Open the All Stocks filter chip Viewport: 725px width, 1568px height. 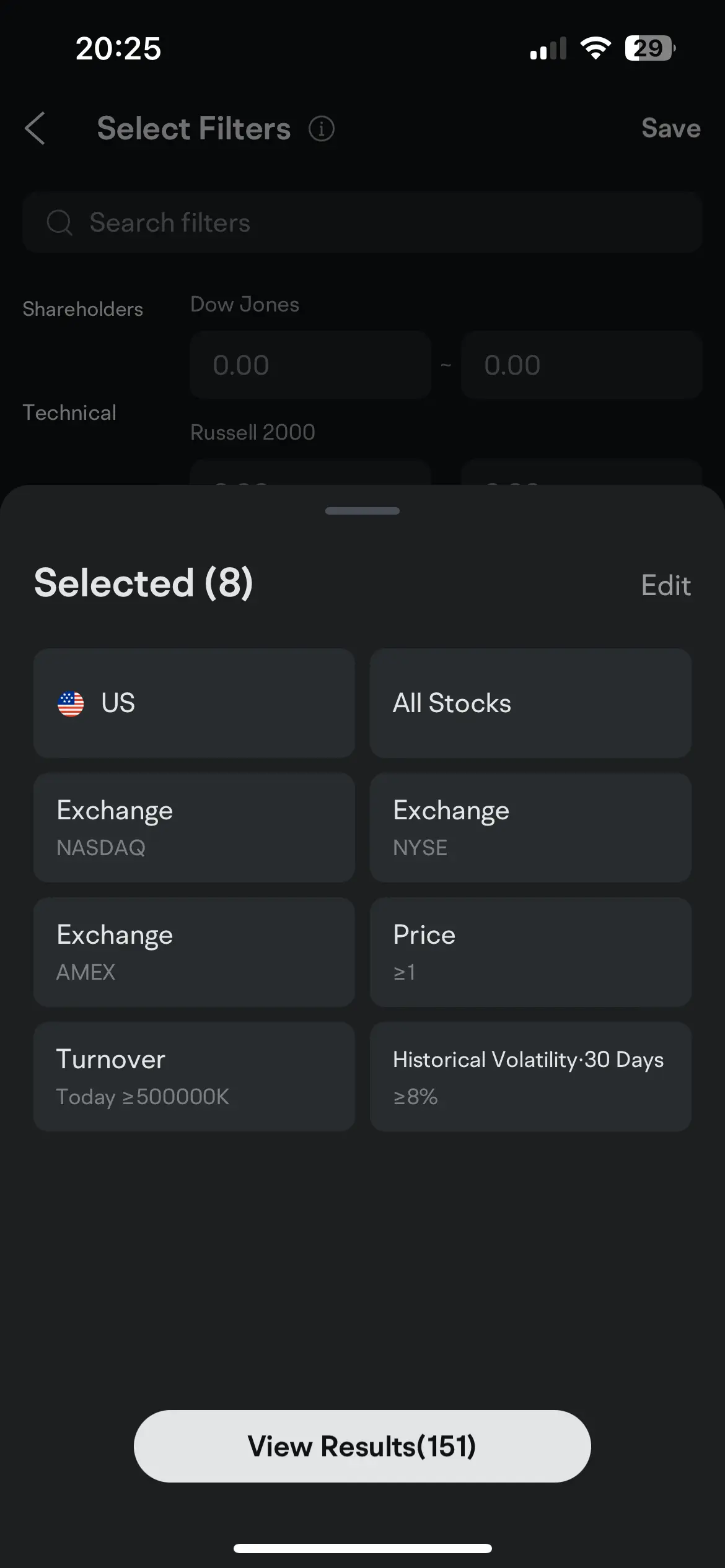click(530, 703)
